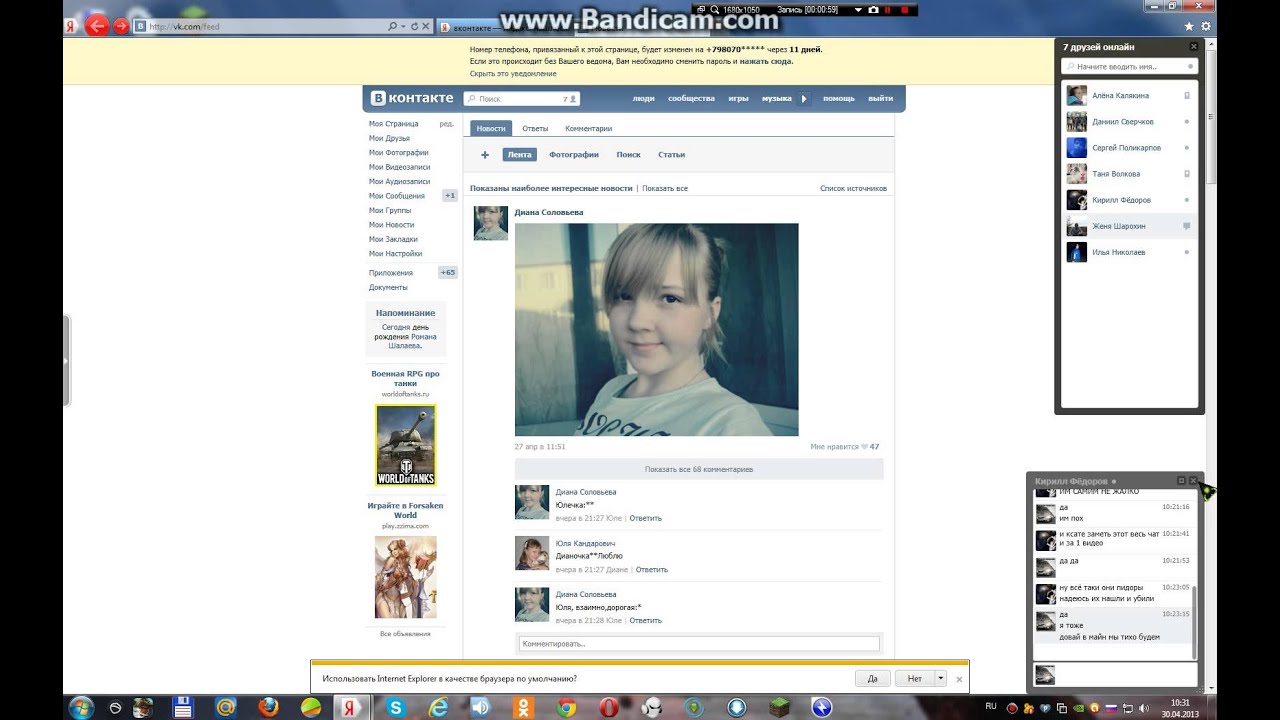The width and height of the screenshot is (1280, 720).
Task: Open Internet Explorer taskbar icon
Action: pyautogui.click(x=438, y=707)
